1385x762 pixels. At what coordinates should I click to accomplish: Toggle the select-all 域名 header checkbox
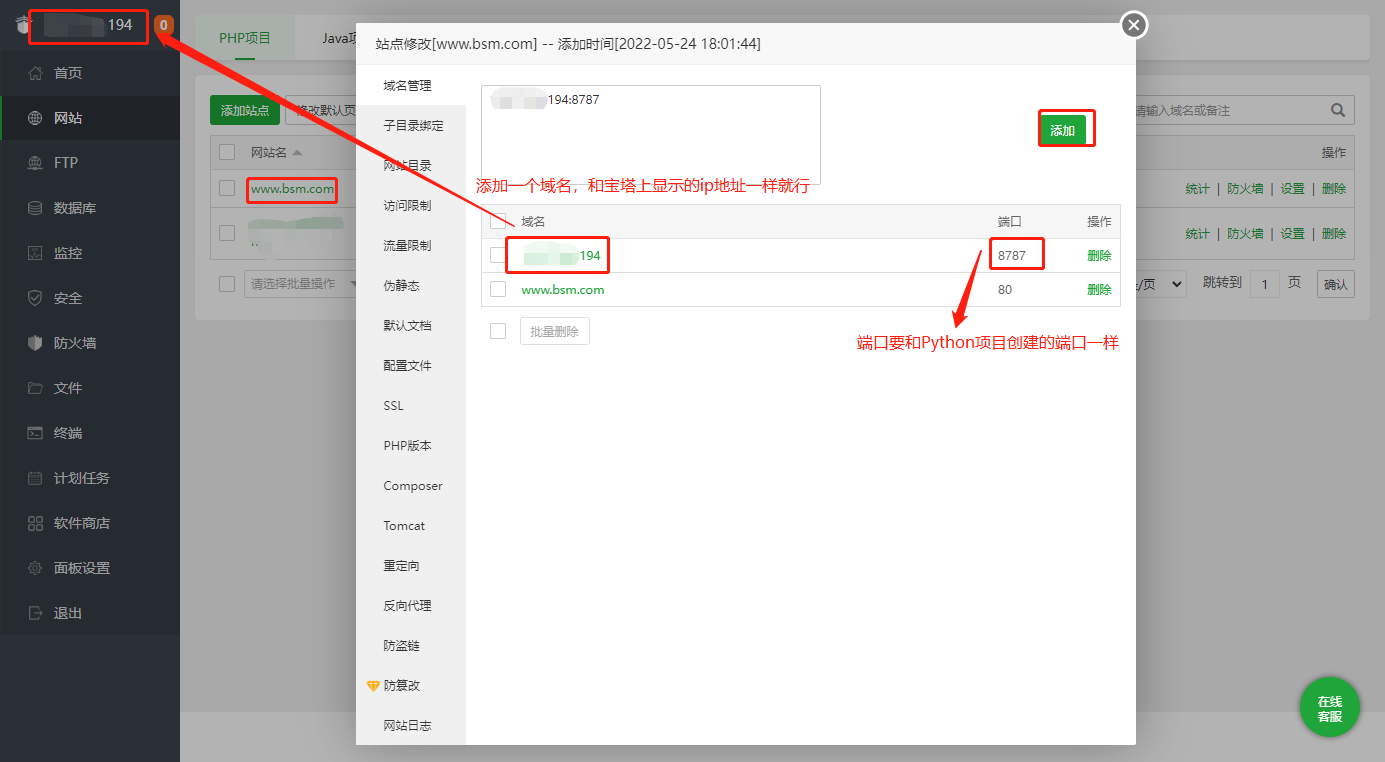click(x=497, y=221)
